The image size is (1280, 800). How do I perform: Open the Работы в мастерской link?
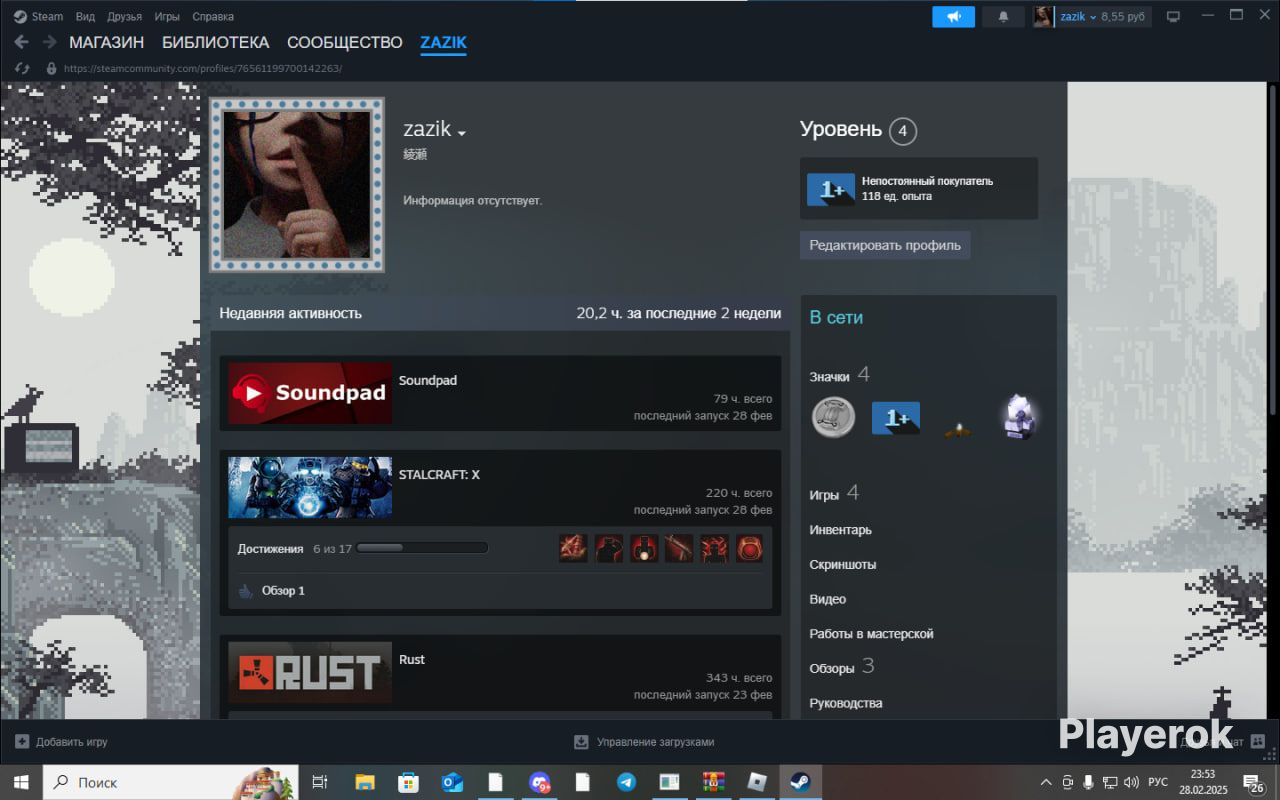click(871, 634)
